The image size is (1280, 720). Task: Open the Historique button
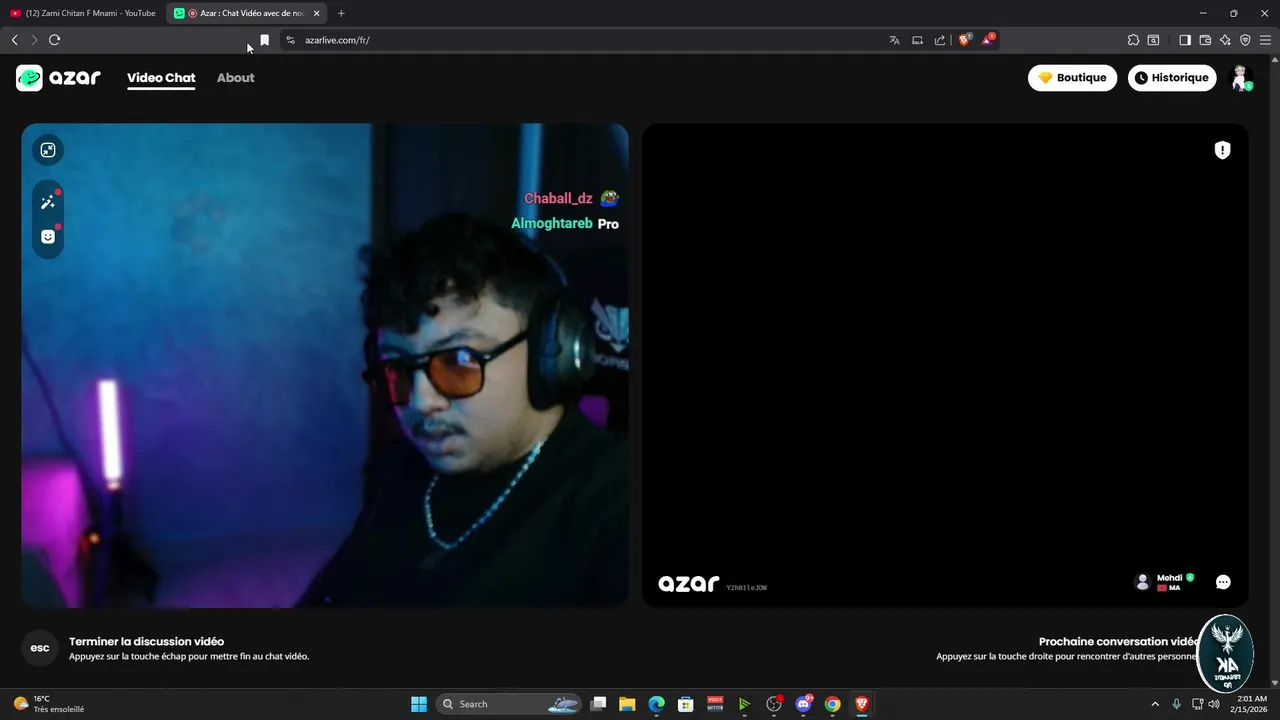[x=1171, y=78]
